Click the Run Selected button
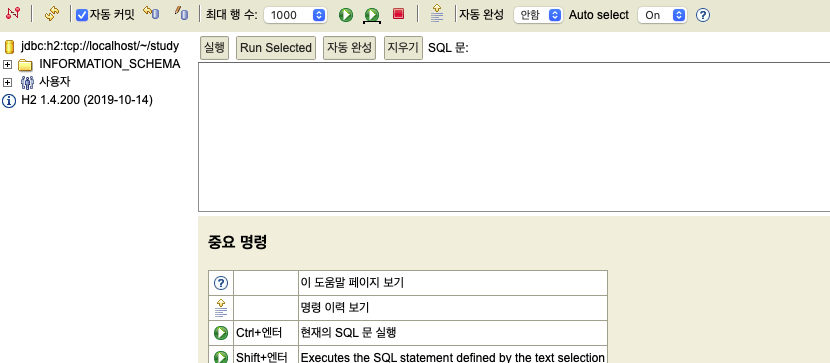Viewport: 830px width, 363px height. click(276, 48)
